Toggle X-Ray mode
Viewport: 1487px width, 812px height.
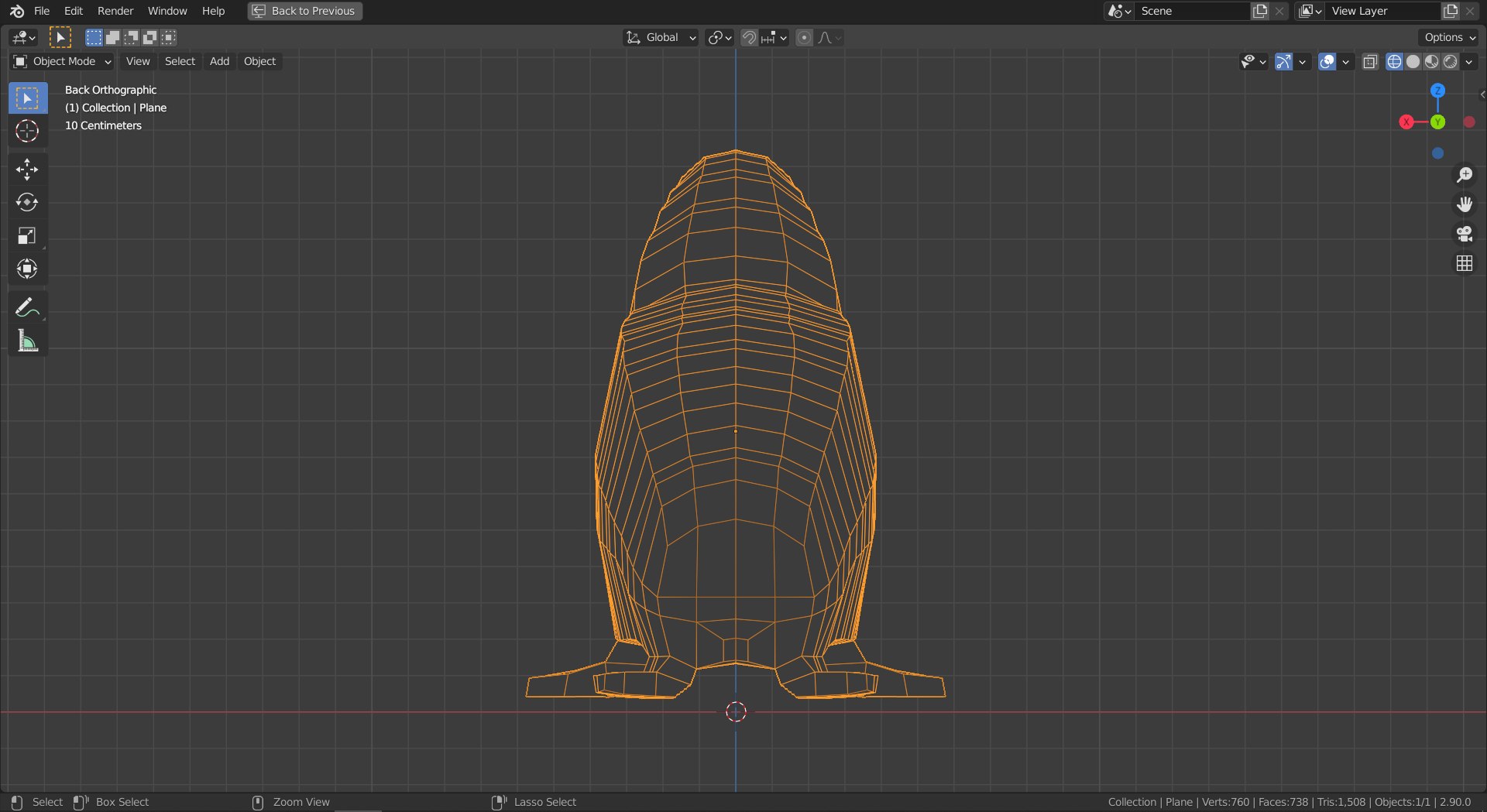coord(1370,61)
